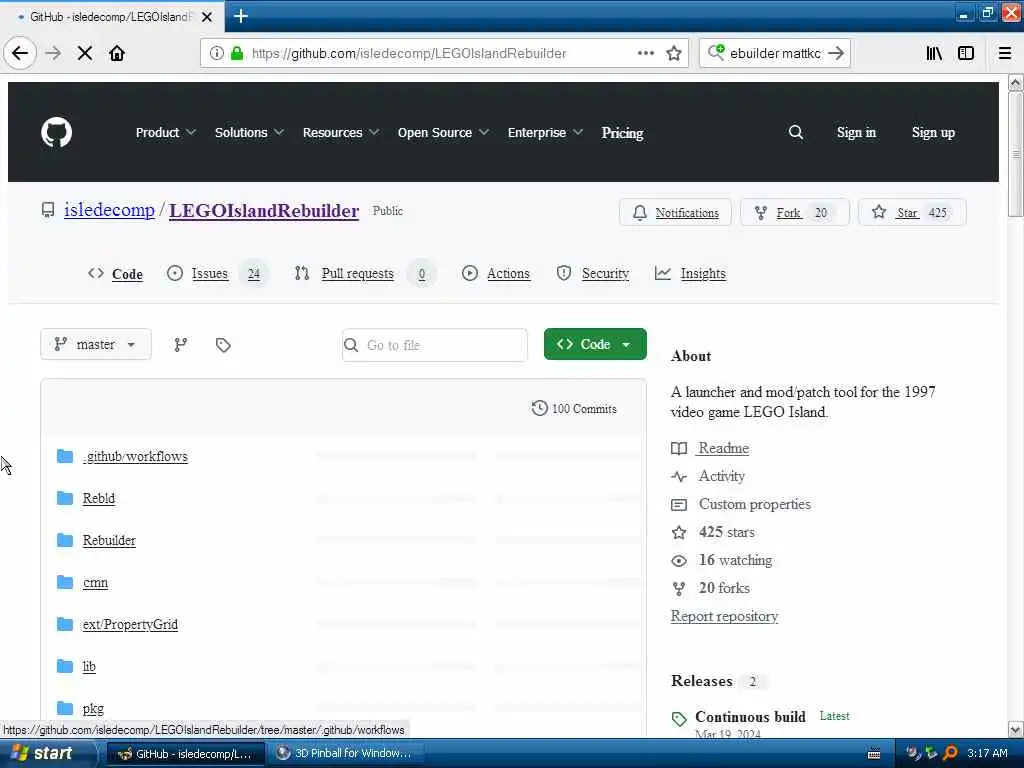Click the taskbar keyboard tray icon
The height and width of the screenshot is (768, 1024).
pos(874,754)
